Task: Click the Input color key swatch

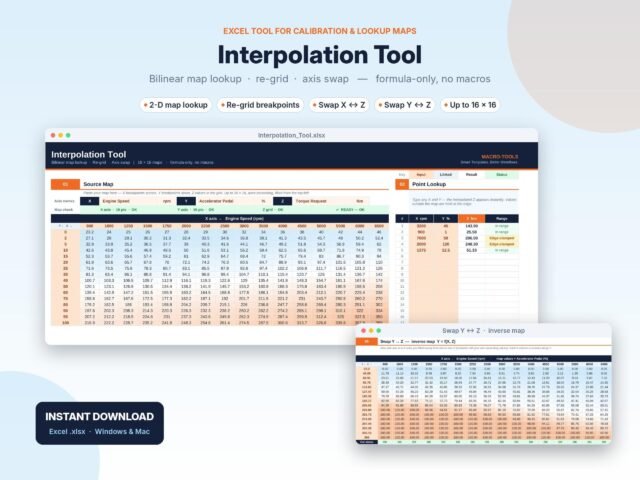Action: 421,175
